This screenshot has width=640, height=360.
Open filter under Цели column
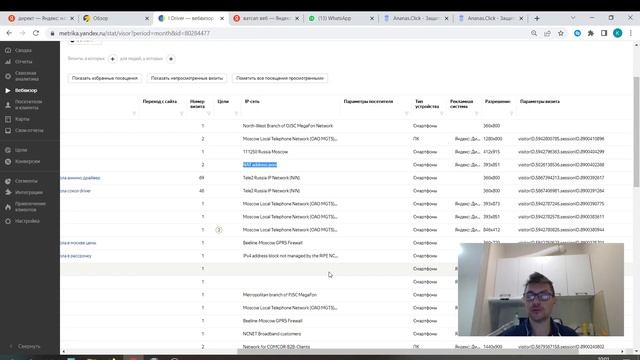point(236,113)
